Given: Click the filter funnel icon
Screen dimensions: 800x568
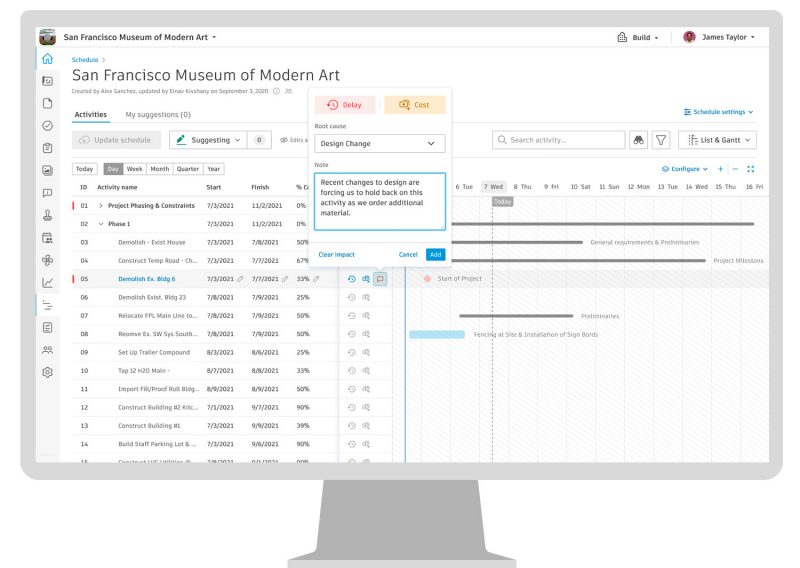Looking at the screenshot, I should point(661,140).
